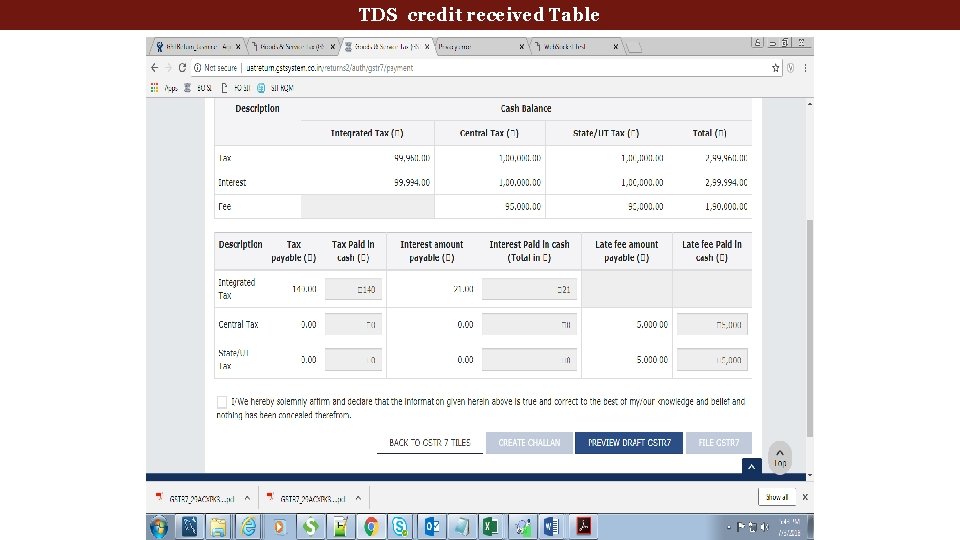
Task: Click the CREATE CHALLAN button
Action: click(x=529, y=443)
